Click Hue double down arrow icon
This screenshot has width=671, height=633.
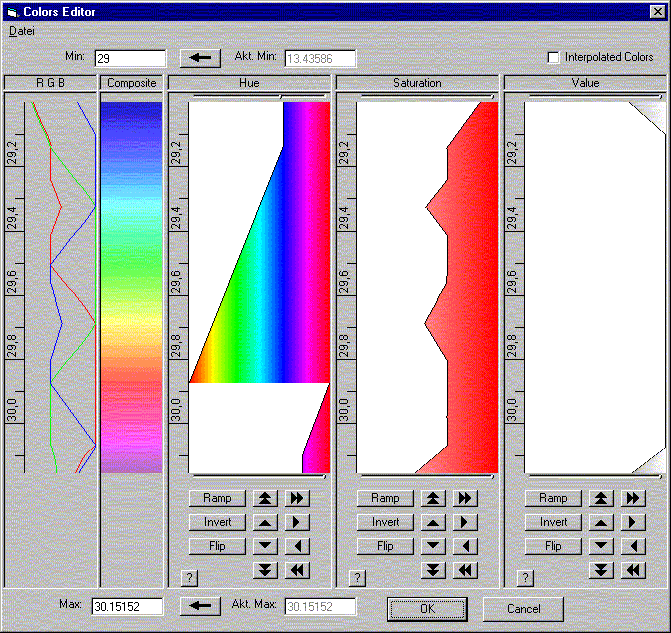(265, 570)
